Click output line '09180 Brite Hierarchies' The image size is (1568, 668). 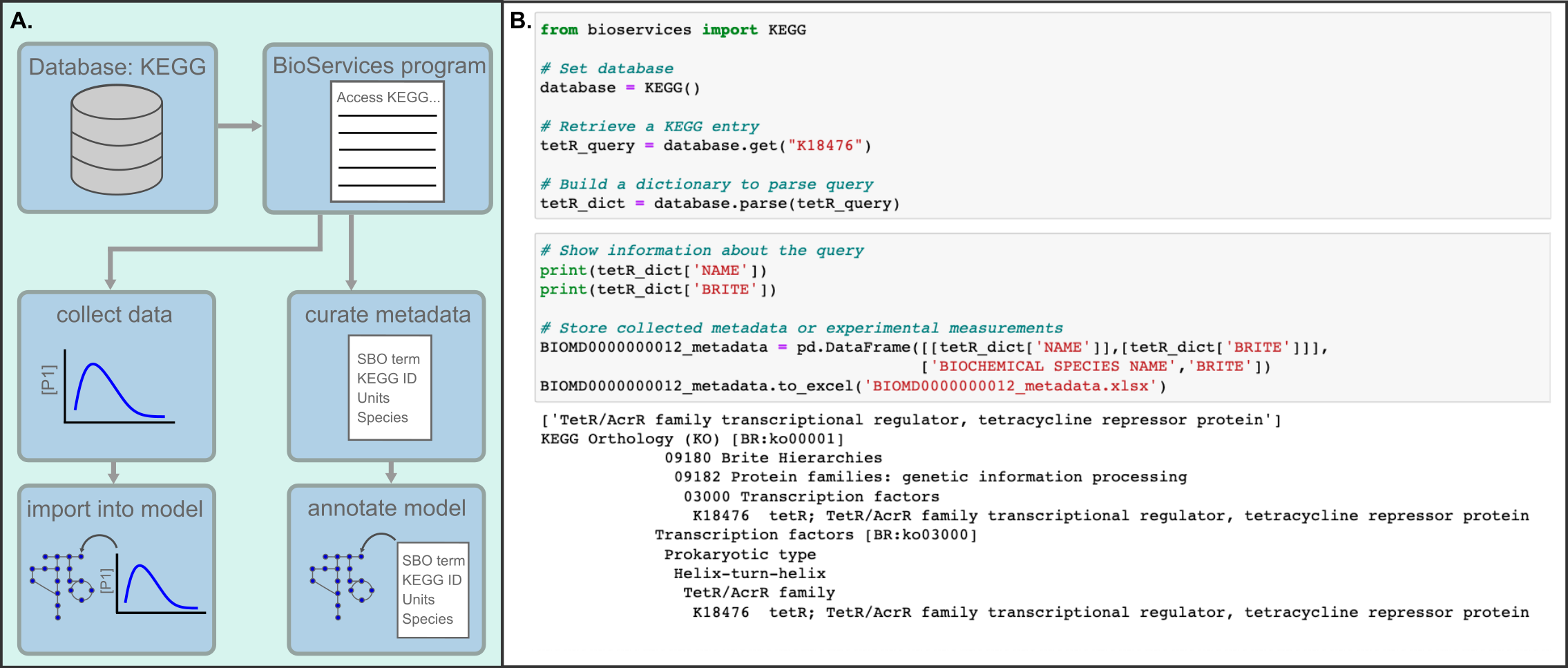click(x=773, y=458)
